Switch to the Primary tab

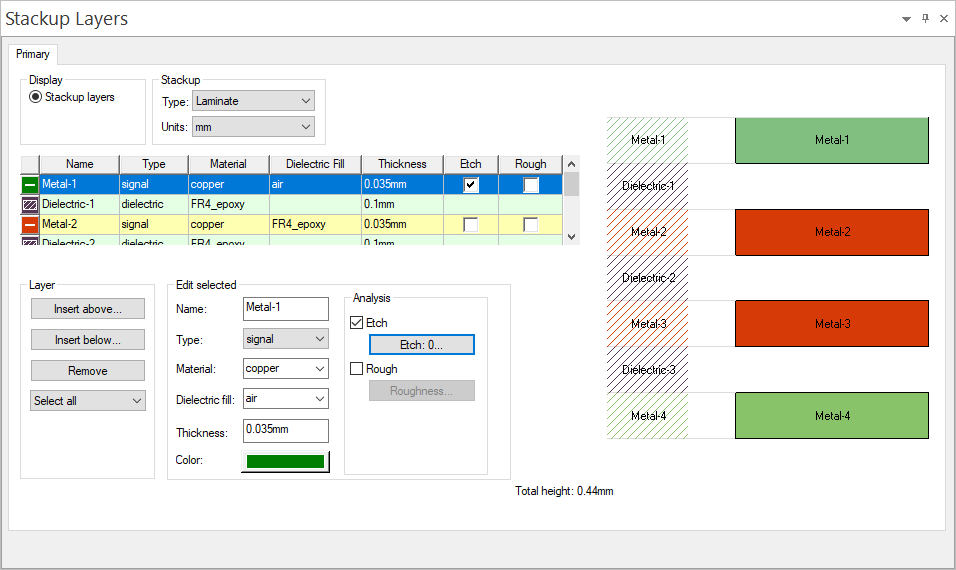pos(33,54)
